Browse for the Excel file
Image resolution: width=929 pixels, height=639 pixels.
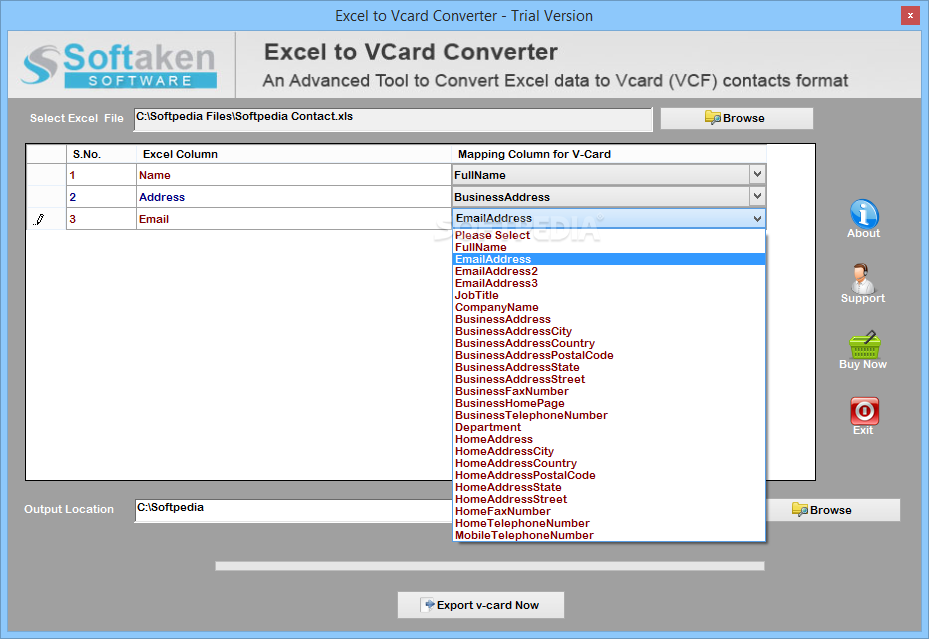pos(736,118)
